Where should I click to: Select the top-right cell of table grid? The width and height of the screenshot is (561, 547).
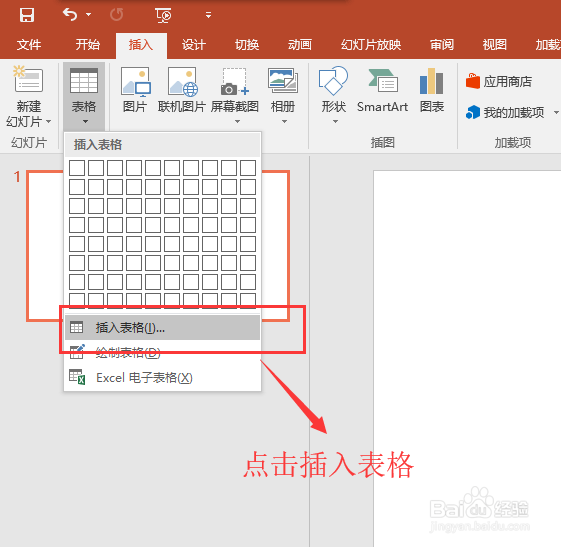coord(248,168)
